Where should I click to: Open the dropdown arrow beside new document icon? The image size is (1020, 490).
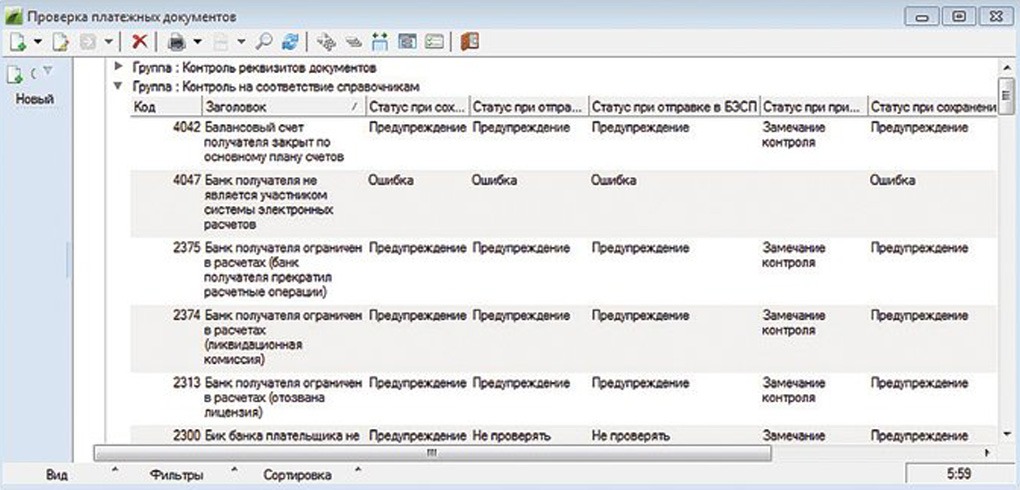tap(38, 42)
